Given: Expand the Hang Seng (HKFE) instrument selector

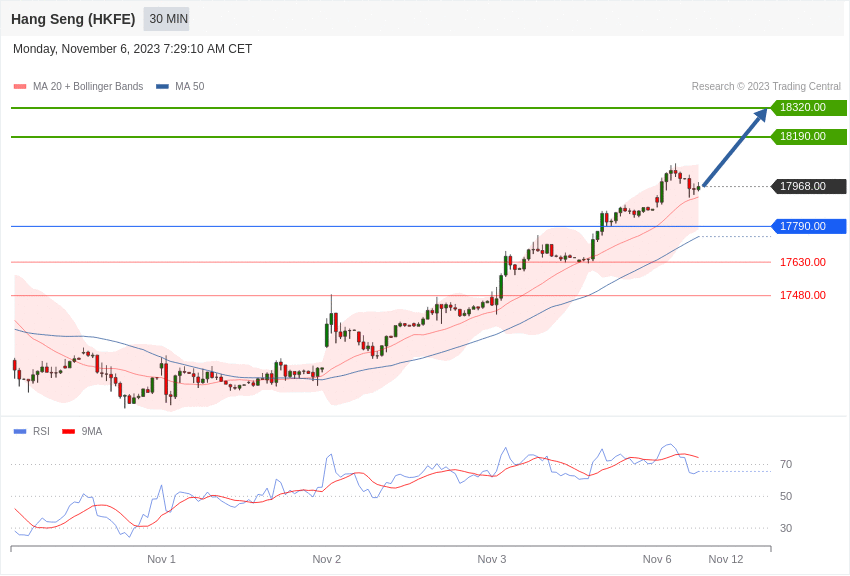Looking at the screenshot, I should [73, 18].
